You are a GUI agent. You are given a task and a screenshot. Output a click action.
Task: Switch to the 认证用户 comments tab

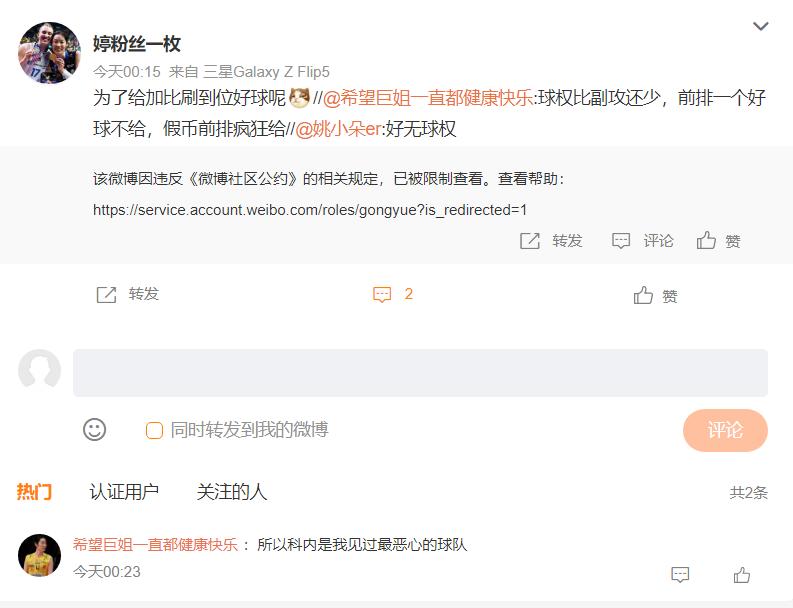tap(124, 492)
